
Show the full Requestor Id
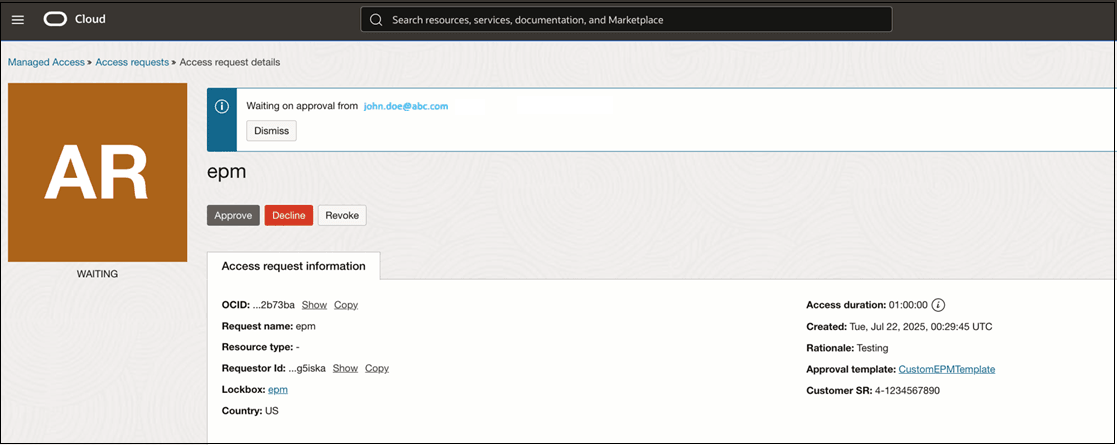pyautogui.click(x=346, y=368)
